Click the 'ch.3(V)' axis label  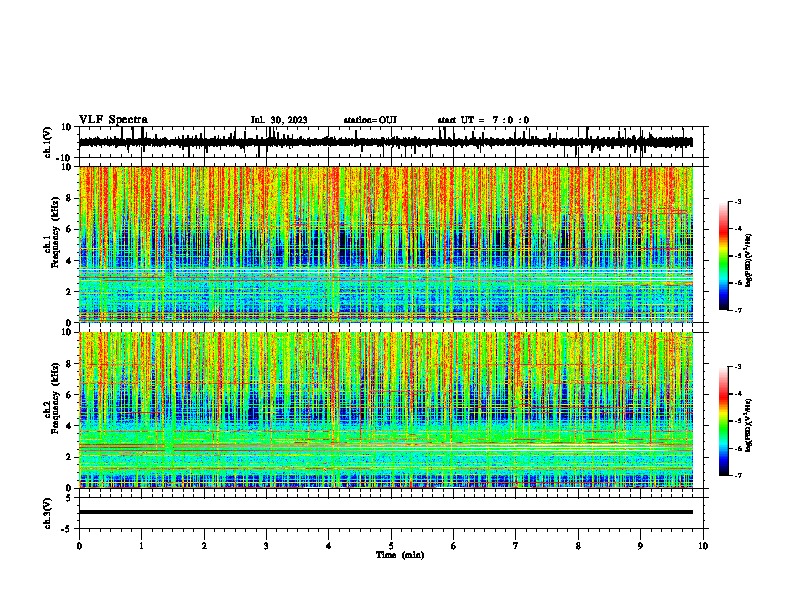pyautogui.click(x=48, y=513)
